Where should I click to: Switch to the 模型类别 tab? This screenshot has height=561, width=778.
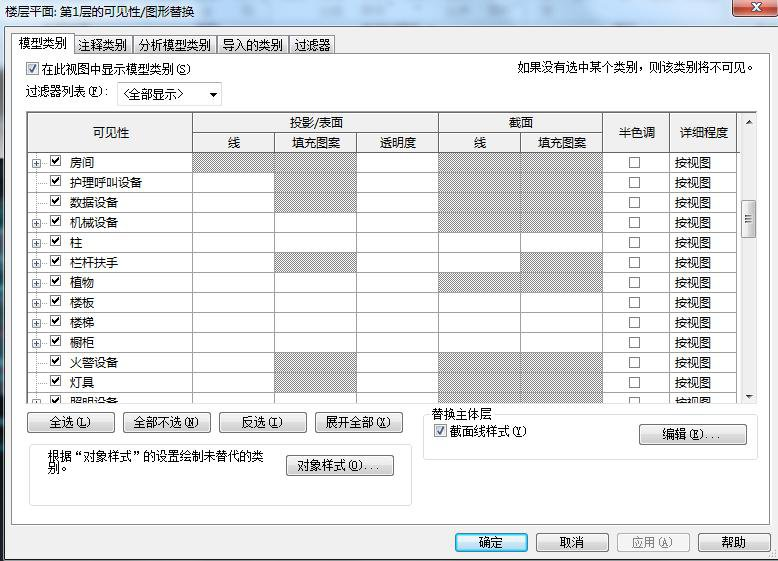(x=43, y=44)
